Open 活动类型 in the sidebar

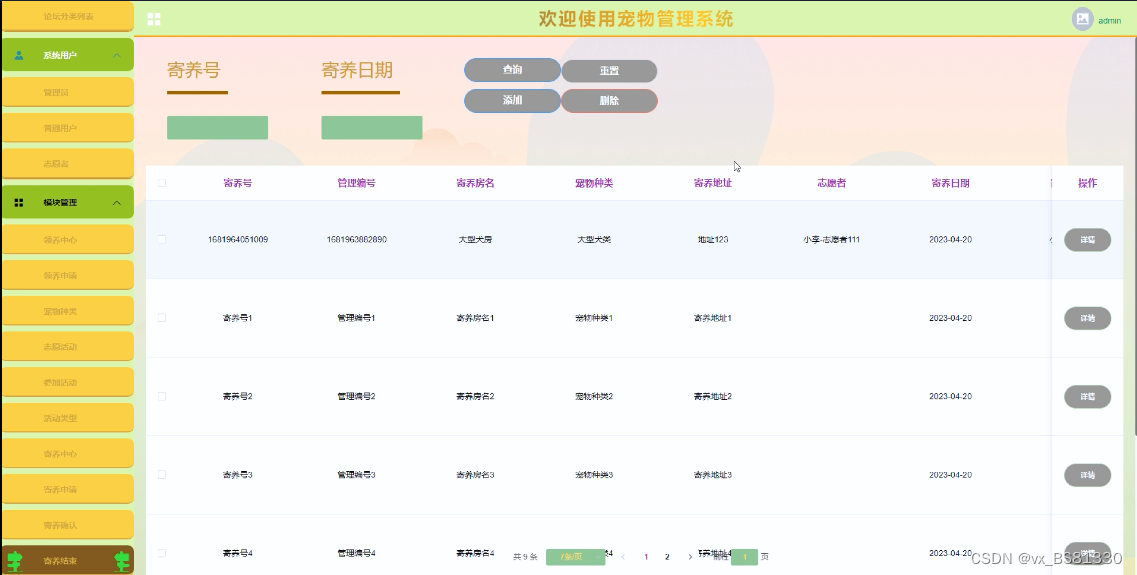click(x=68, y=418)
